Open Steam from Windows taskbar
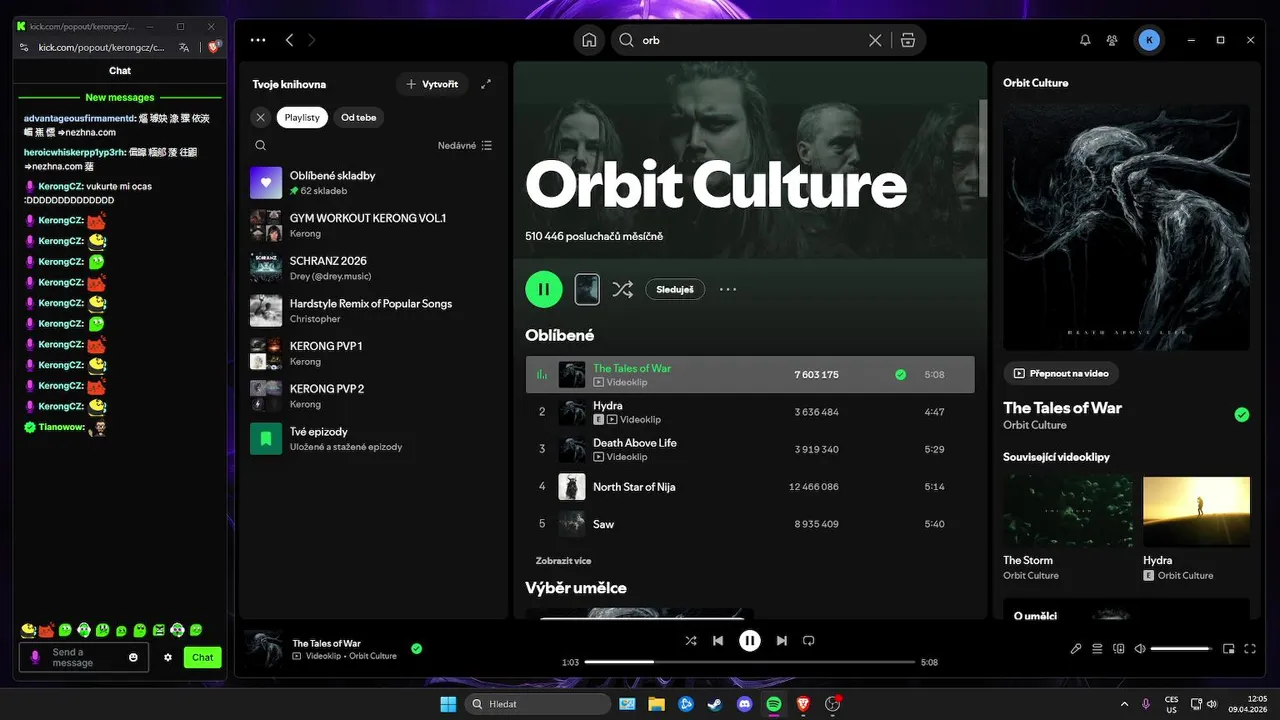 [x=714, y=704]
